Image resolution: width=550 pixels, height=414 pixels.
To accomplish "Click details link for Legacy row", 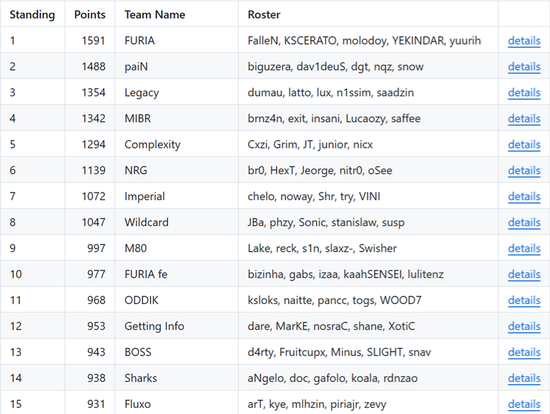I will coord(524,93).
